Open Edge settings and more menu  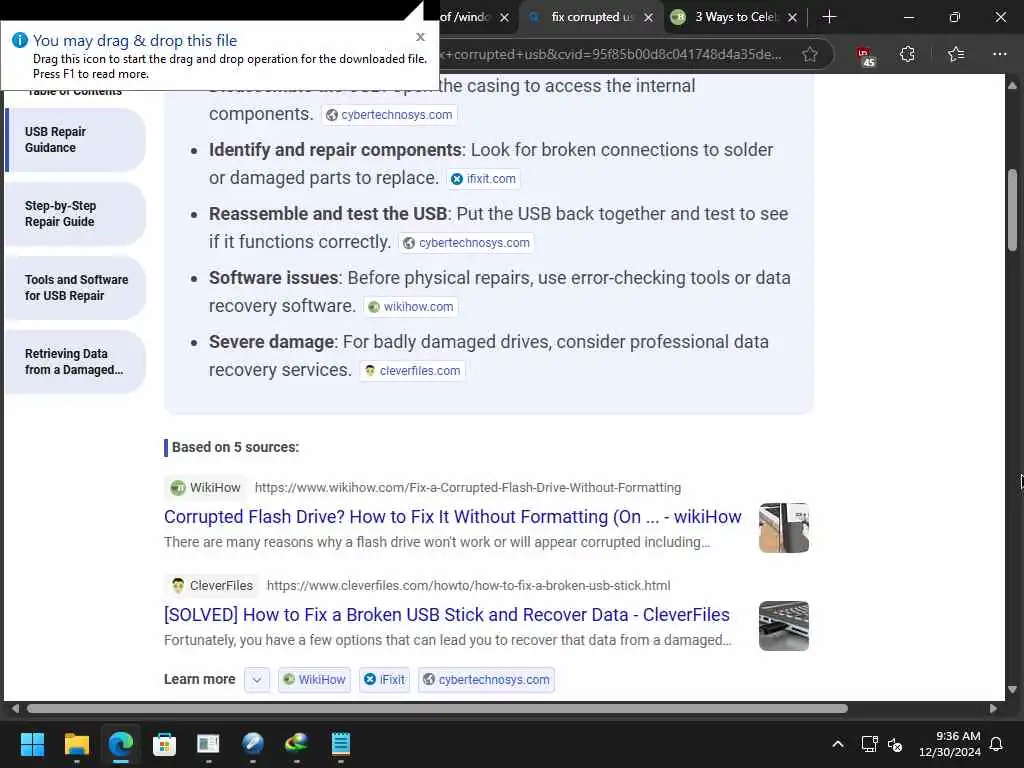(x=999, y=54)
